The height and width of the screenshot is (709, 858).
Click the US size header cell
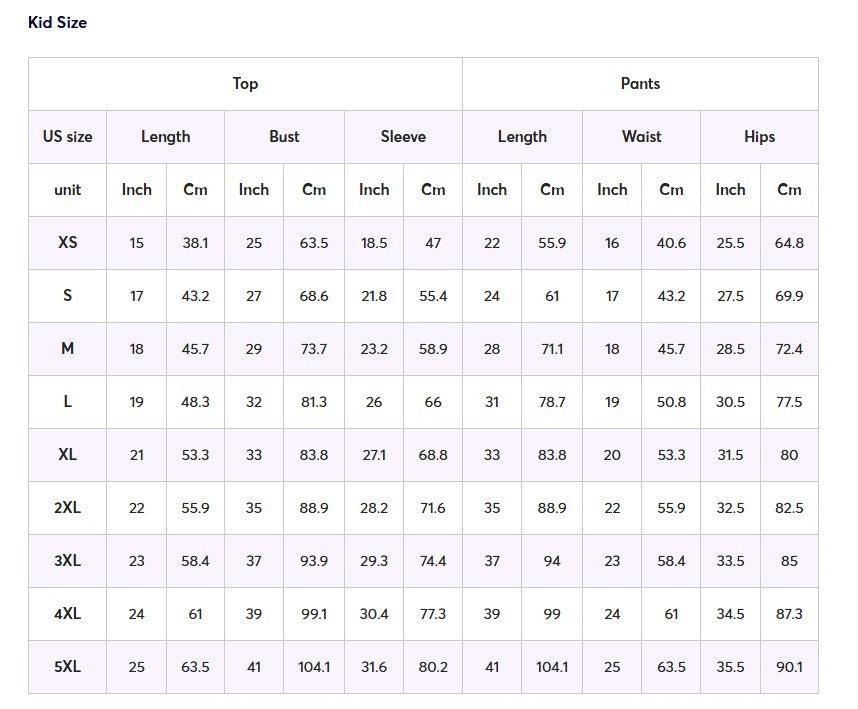tap(67, 137)
